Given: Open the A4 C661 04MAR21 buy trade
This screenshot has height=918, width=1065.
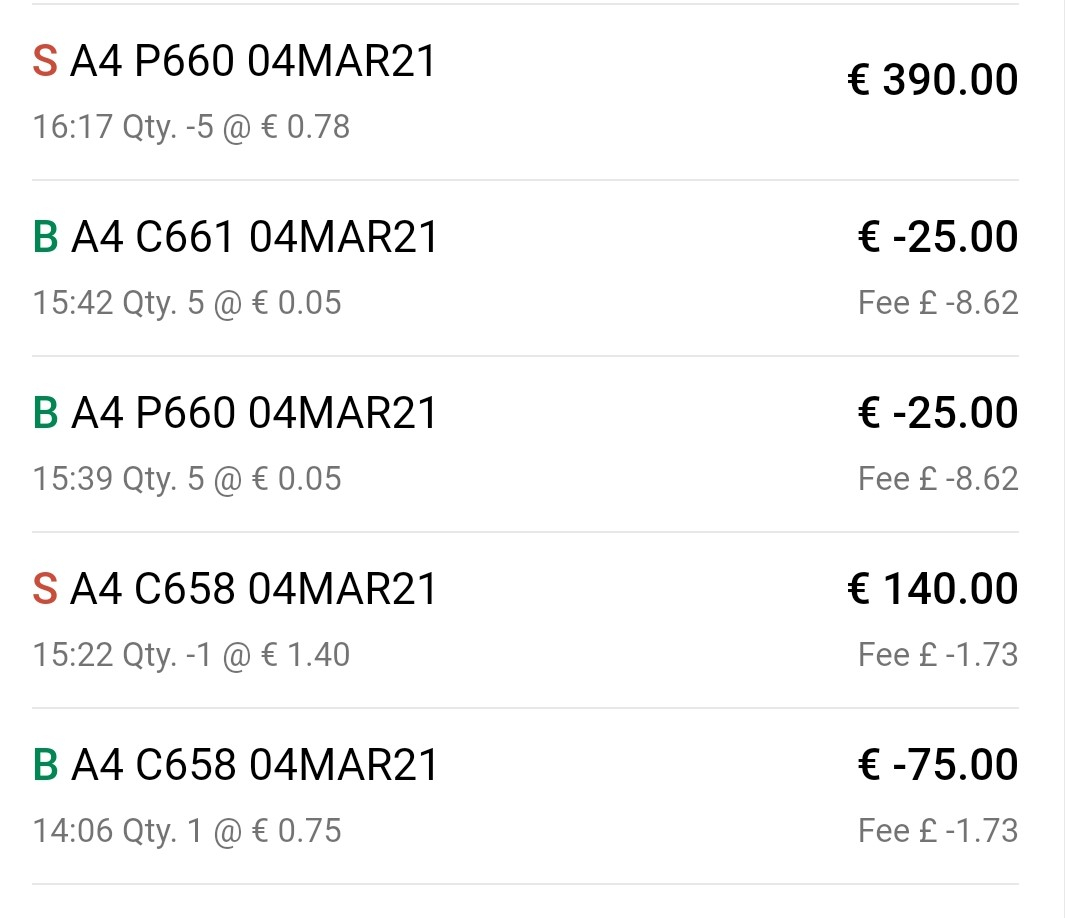Looking at the screenshot, I should [x=255, y=238].
